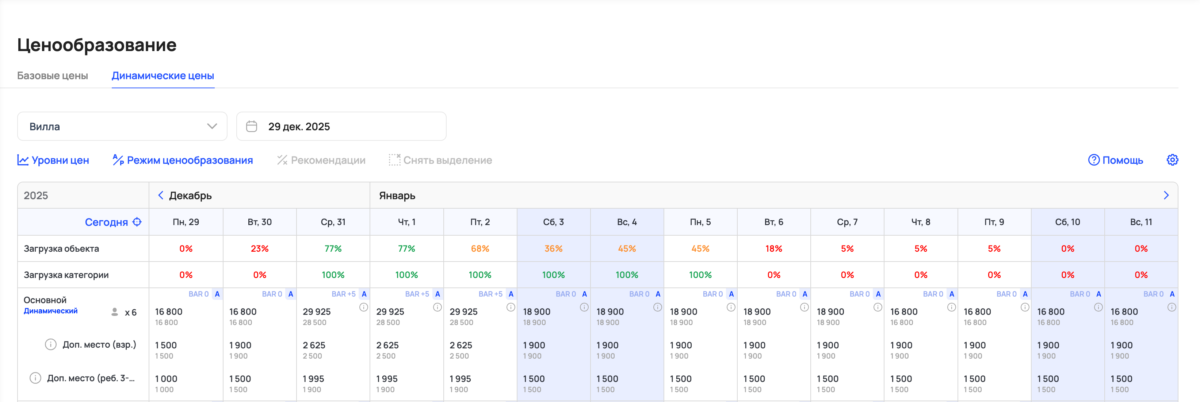Open Уровни цен
This screenshot has width=1200, height=402.
click(x=54, y=160)
